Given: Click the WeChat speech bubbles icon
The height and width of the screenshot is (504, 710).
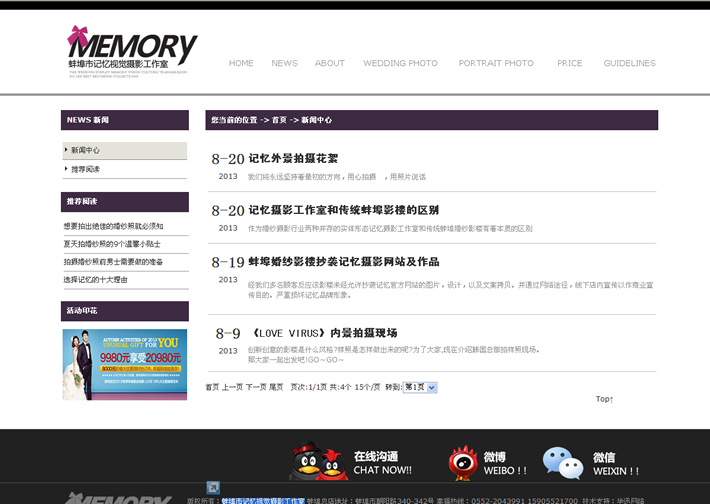Looking at the screenshot, I should point(562,462).
